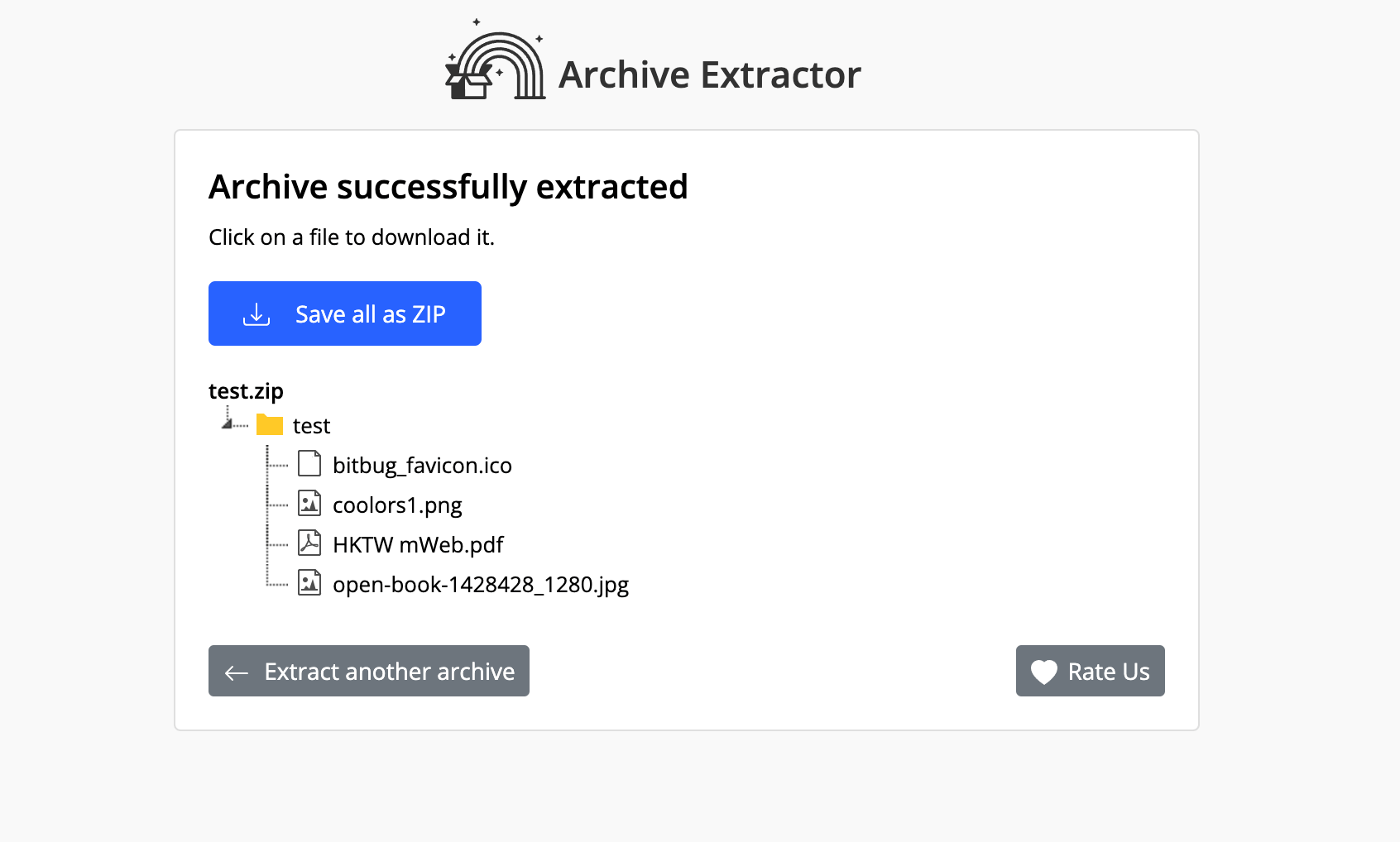Click the Save all as ZIP button
1400x842 pixels.
[344, 313]
